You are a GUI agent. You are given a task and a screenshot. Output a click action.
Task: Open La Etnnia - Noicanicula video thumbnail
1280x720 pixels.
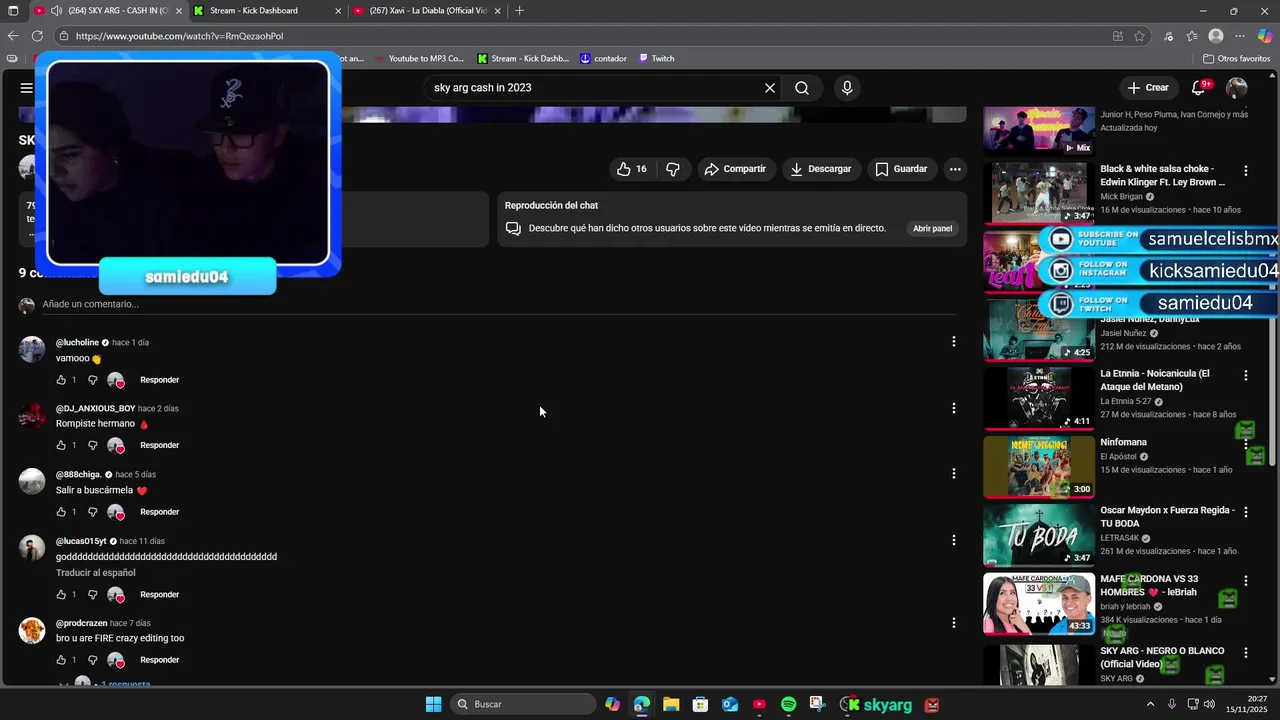coord(1039,398)
